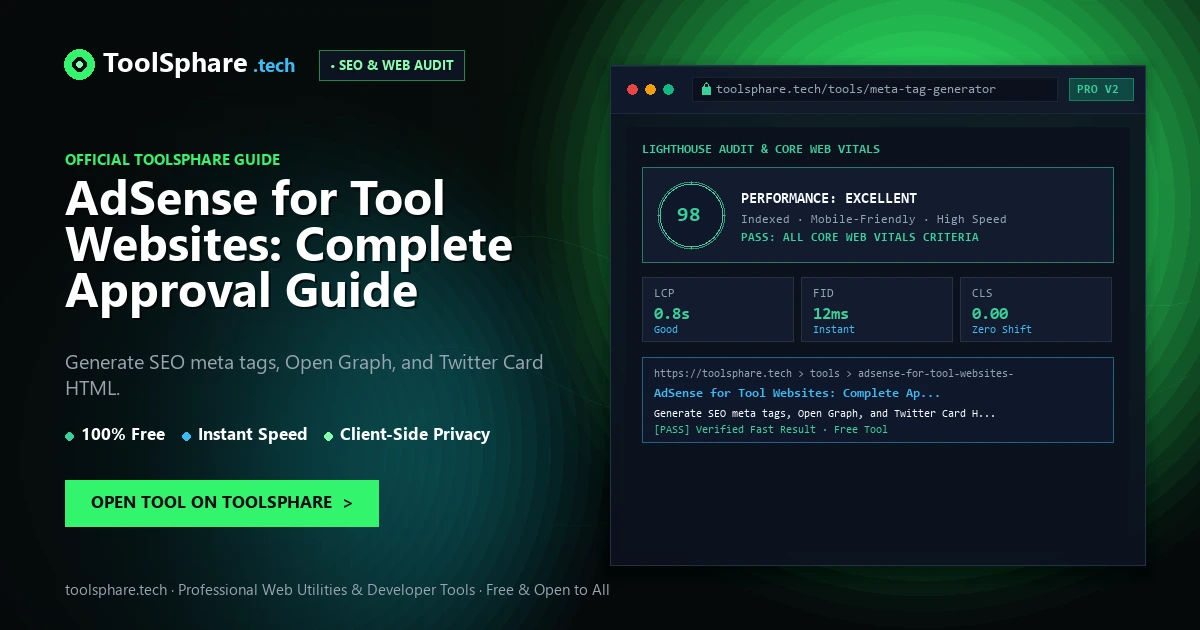Click the toolsphare.tech URL address field
Image resolution: width=1200 pixels, height=630 pixels.
tap(875, 89)
